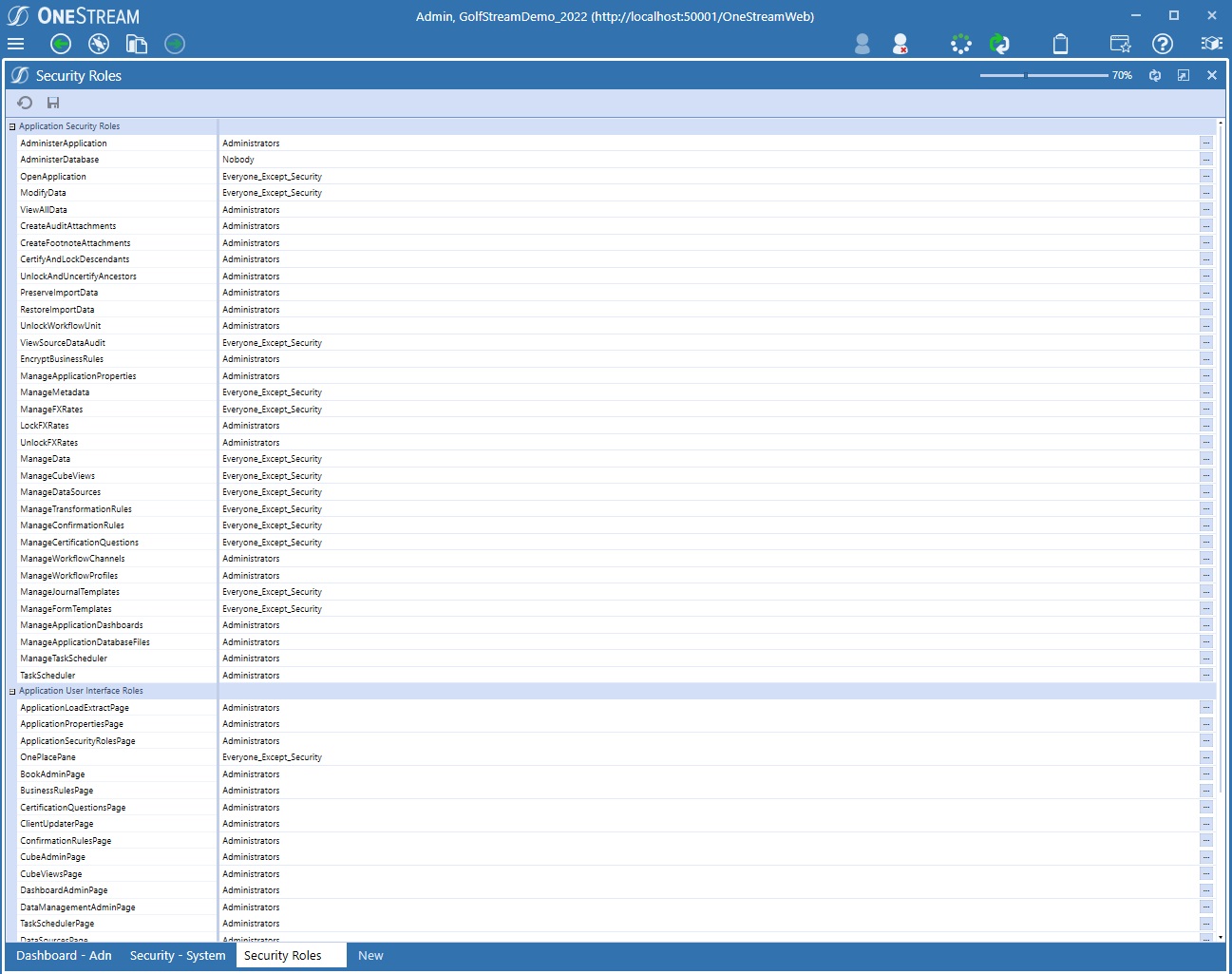
Task: Open the ellipsis picker for ManageMetadata row
Action: 1206,392
